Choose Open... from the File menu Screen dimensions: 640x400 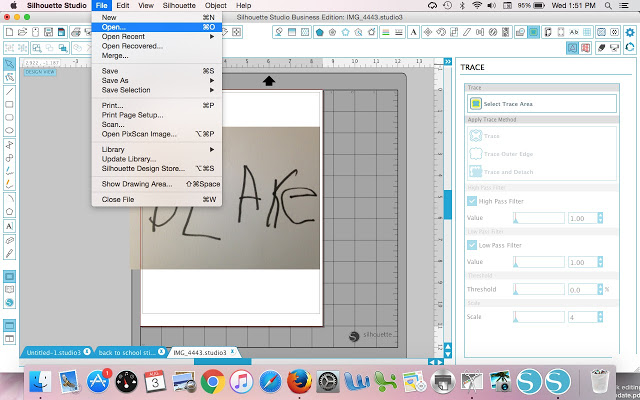click(x=157, y=27)
